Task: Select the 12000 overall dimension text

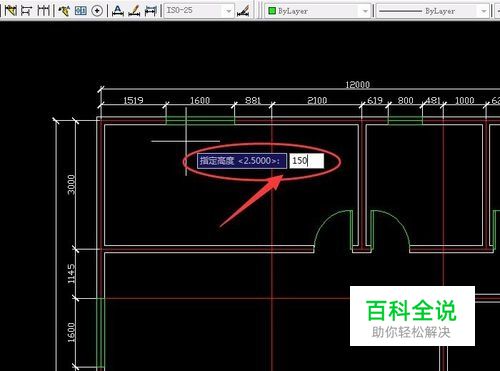Action: (x=357, y=85)
